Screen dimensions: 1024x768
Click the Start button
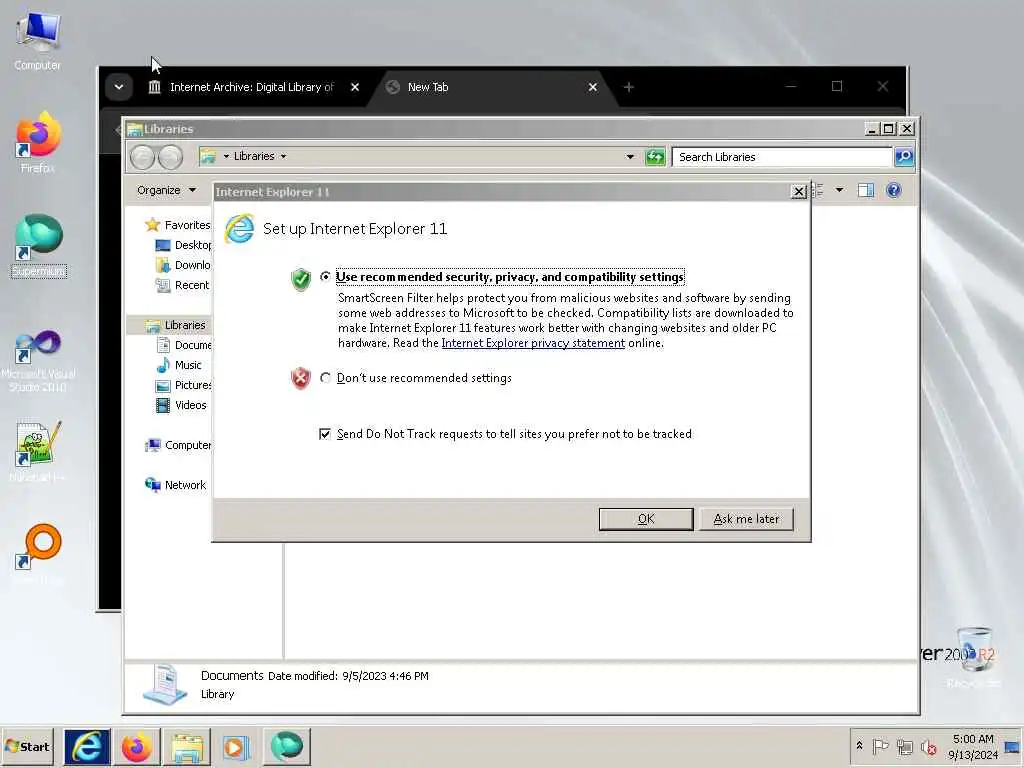[27, 747]
